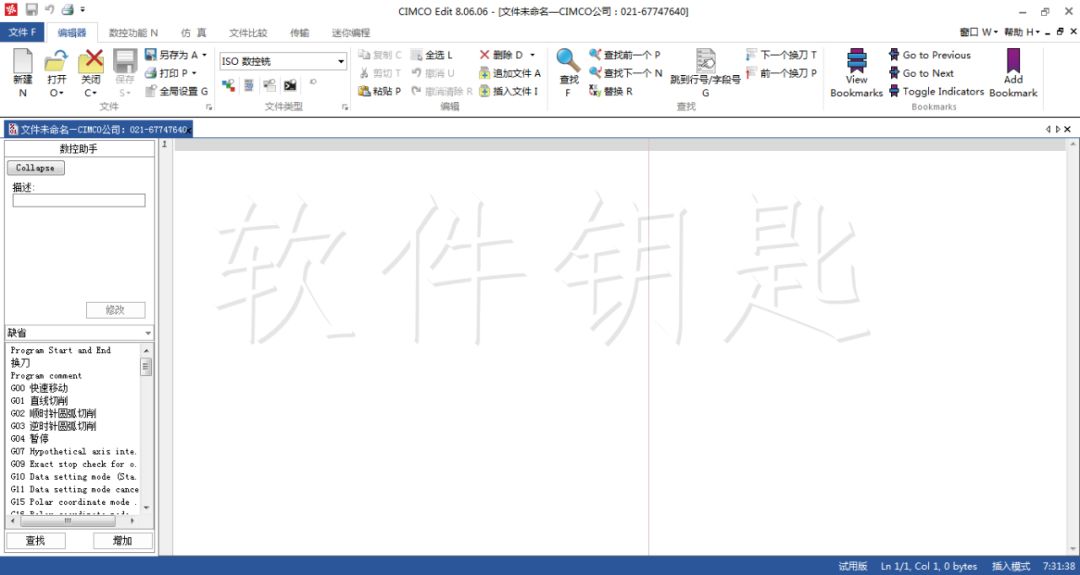
Task: Switch to the 数控功能 N tab
Action: coord(133,32)
